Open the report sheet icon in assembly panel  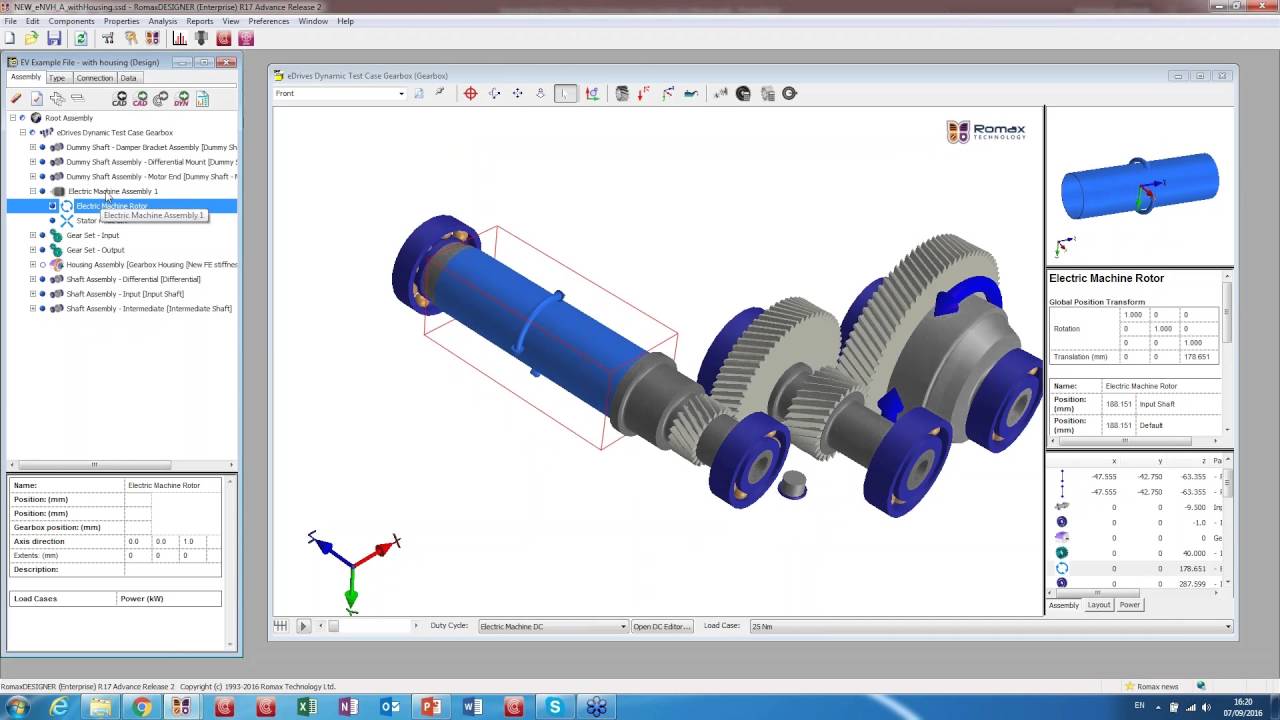202,98
